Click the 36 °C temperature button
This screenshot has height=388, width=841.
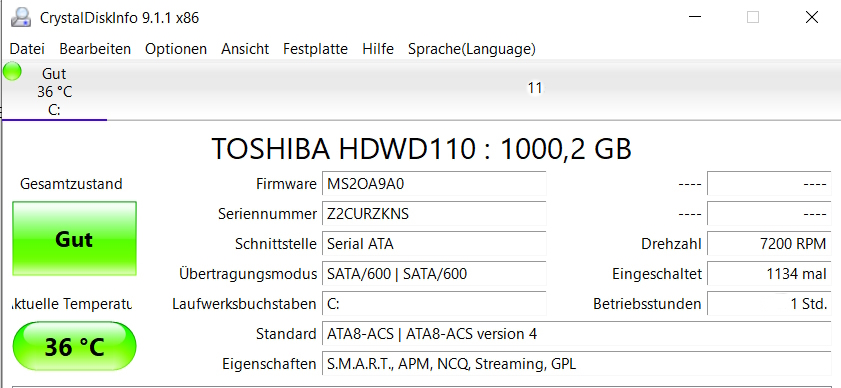(x=75, y=347)
